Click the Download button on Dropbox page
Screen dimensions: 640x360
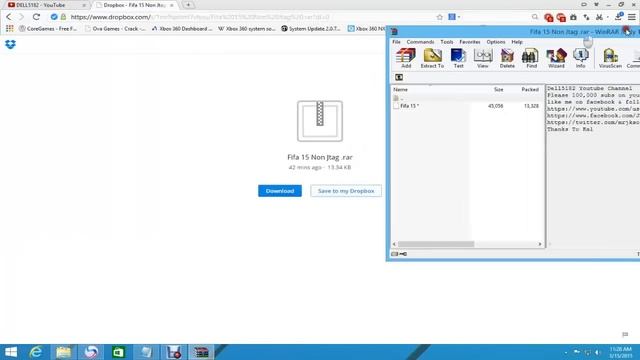tap(280, 191)
